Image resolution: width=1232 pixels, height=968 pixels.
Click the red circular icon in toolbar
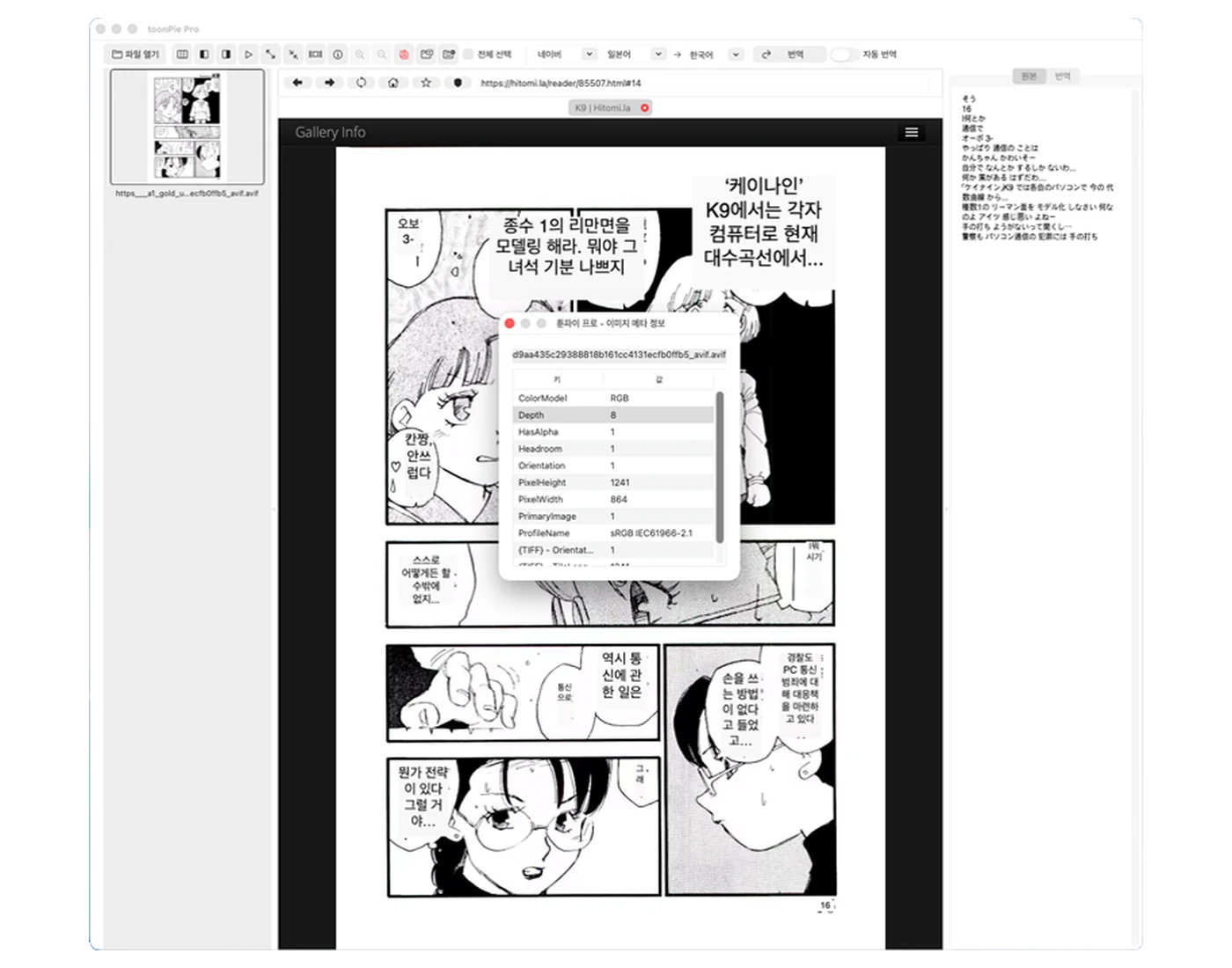pyautogui.click(x=404, y=55)
